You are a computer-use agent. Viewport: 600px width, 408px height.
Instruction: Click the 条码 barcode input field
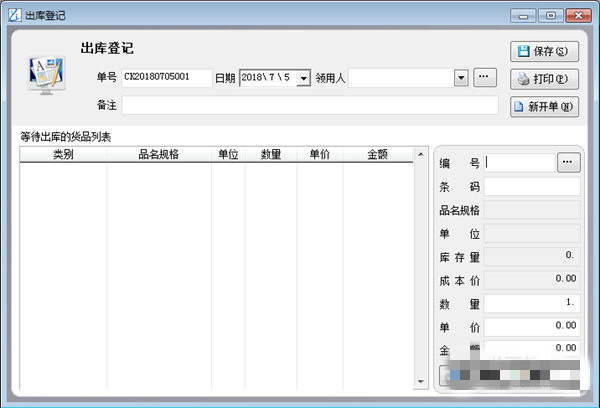click(532, 187)
